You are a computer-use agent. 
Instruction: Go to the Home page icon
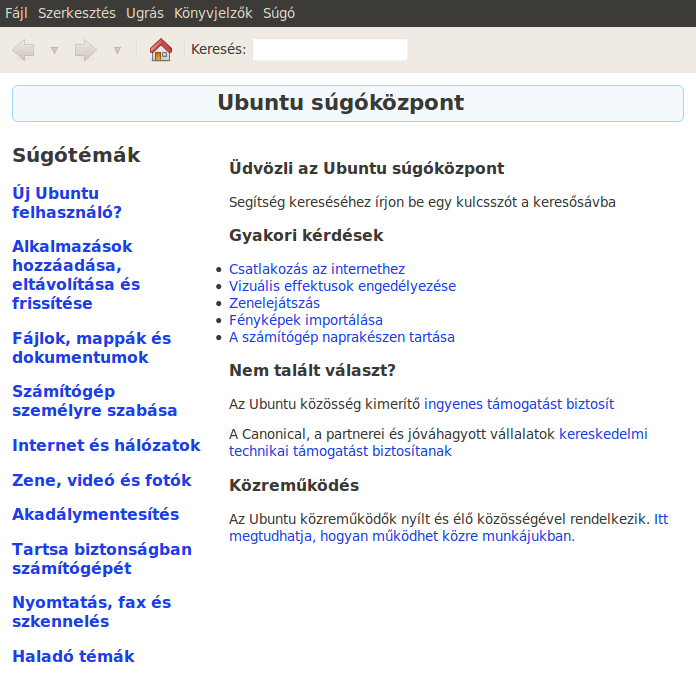(161, 50)
